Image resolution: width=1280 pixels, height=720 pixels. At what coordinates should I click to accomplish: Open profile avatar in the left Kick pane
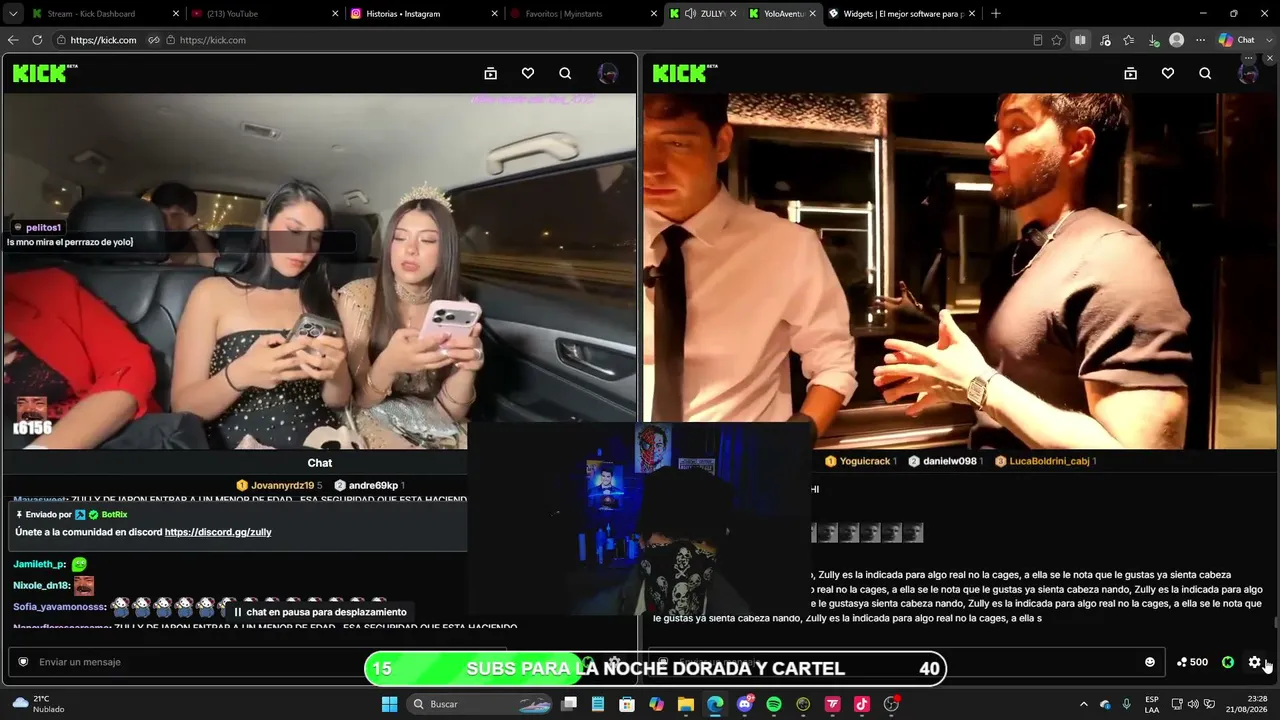tap(607, 73)
